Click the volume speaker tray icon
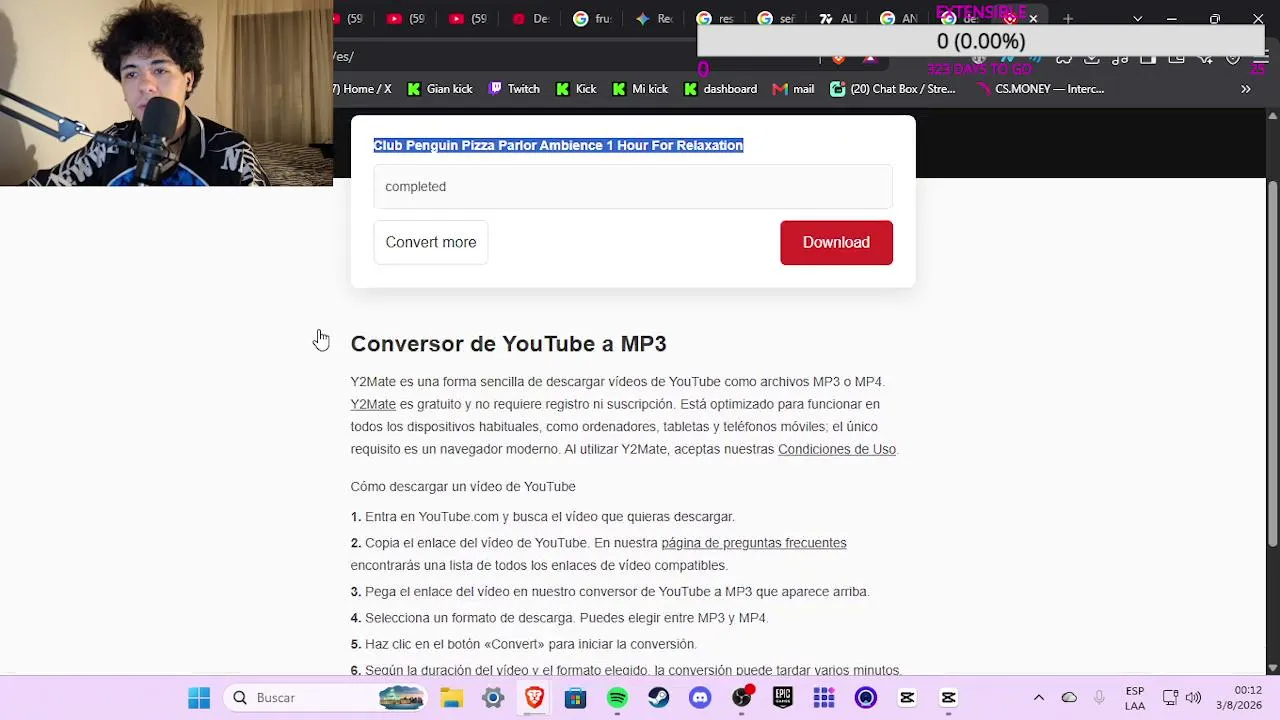Viewport: 1280px width, 720px height. coord(1193,698)
